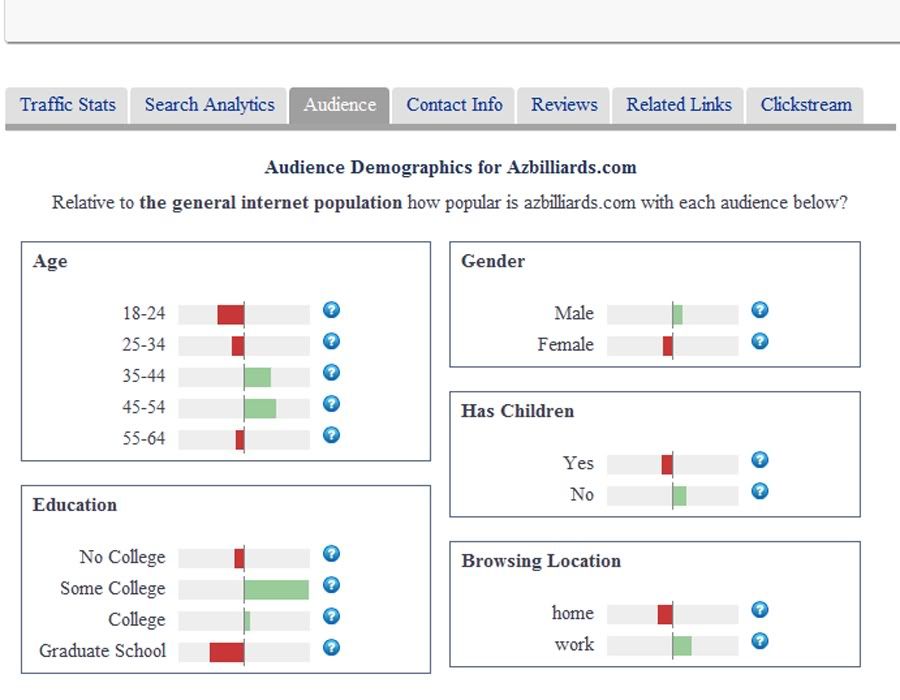Click the Some College popularity bar

244,590
